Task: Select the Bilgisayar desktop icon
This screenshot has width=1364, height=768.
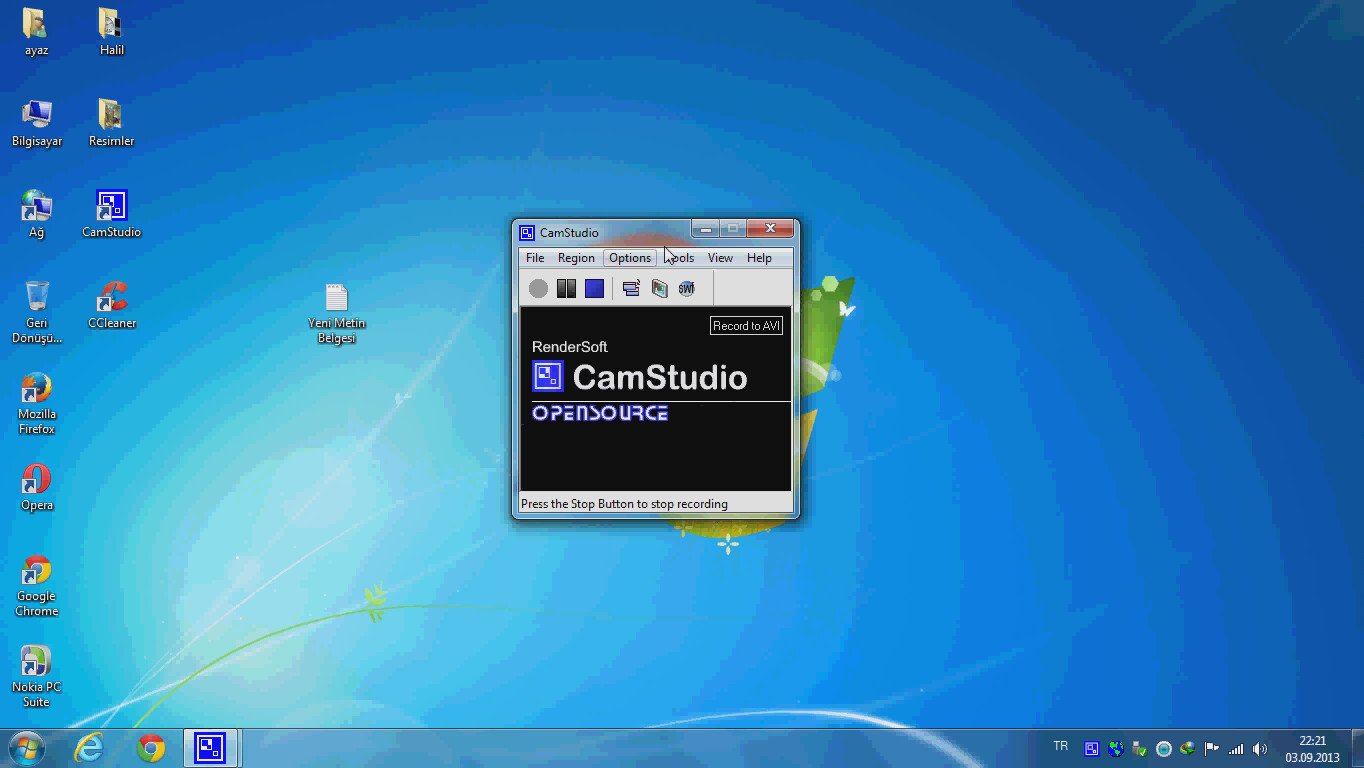Action: point(36,123)
